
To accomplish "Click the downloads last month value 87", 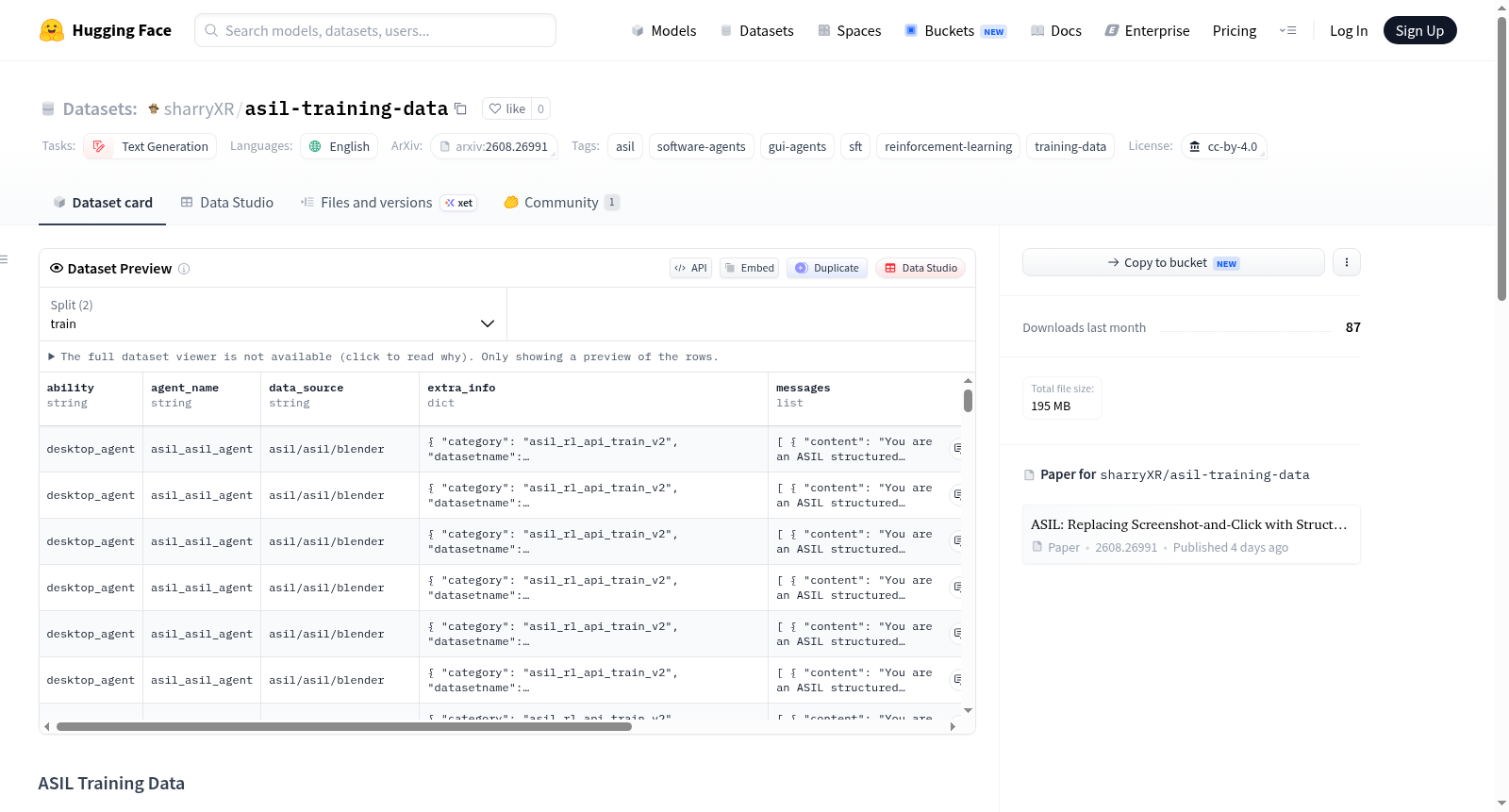I will [x=1353, y=327].
